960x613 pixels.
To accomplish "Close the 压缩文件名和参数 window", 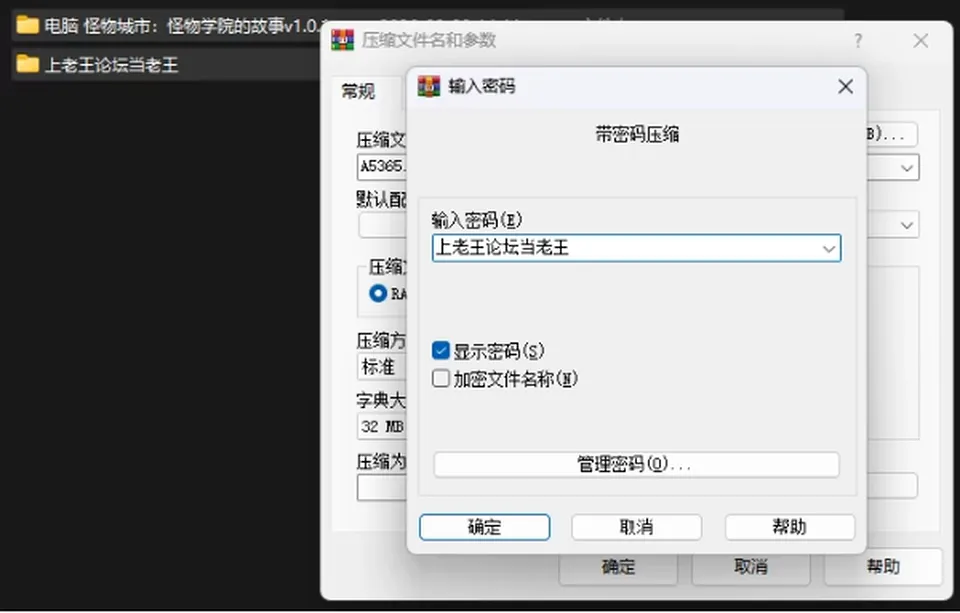I will [x=920, y=40].
